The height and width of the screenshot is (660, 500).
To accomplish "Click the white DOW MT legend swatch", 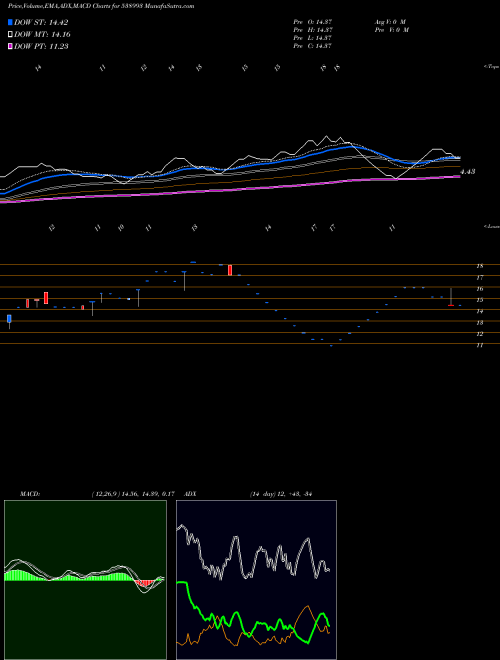I will 10,35.
